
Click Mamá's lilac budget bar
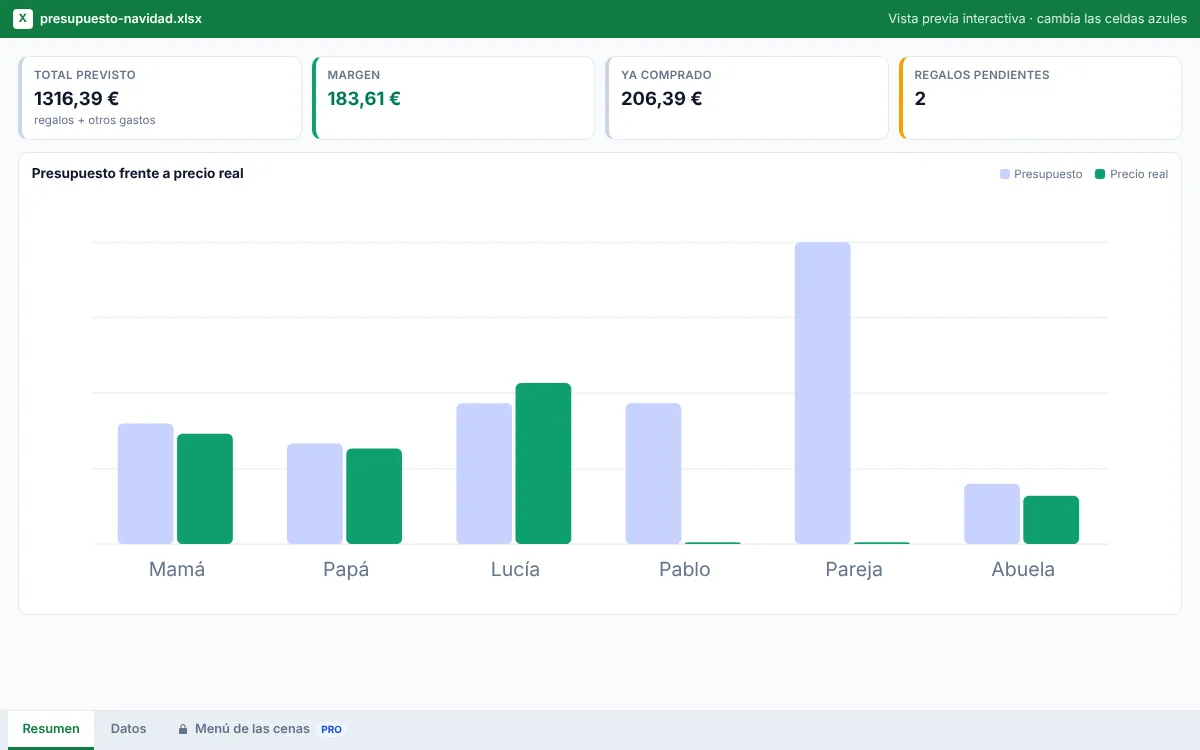click(x=146, y=484)
